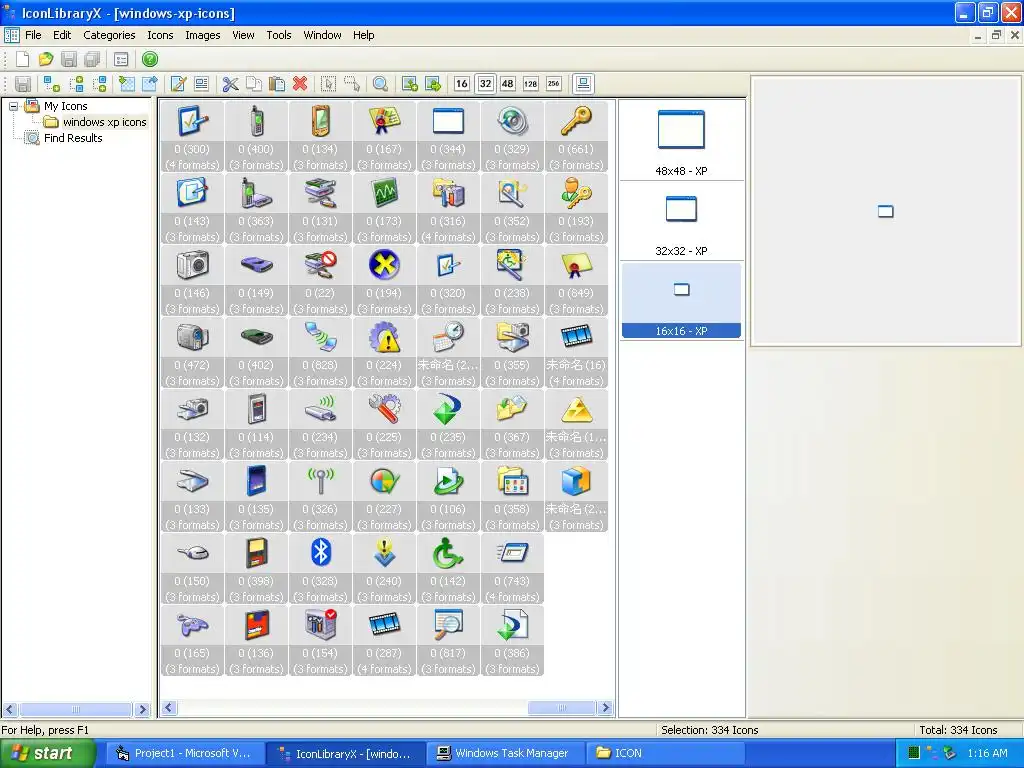Click the Windows start button

point(47,753)
